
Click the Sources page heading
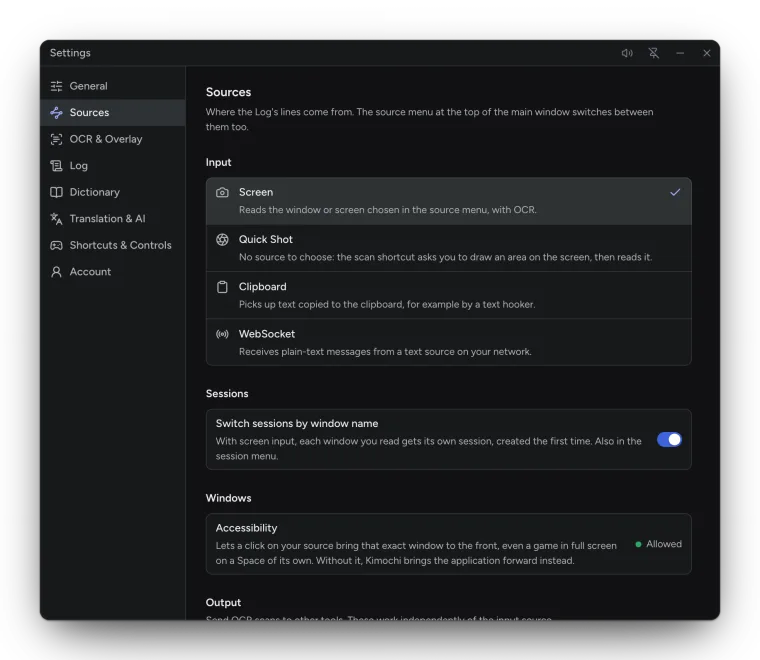228,92
